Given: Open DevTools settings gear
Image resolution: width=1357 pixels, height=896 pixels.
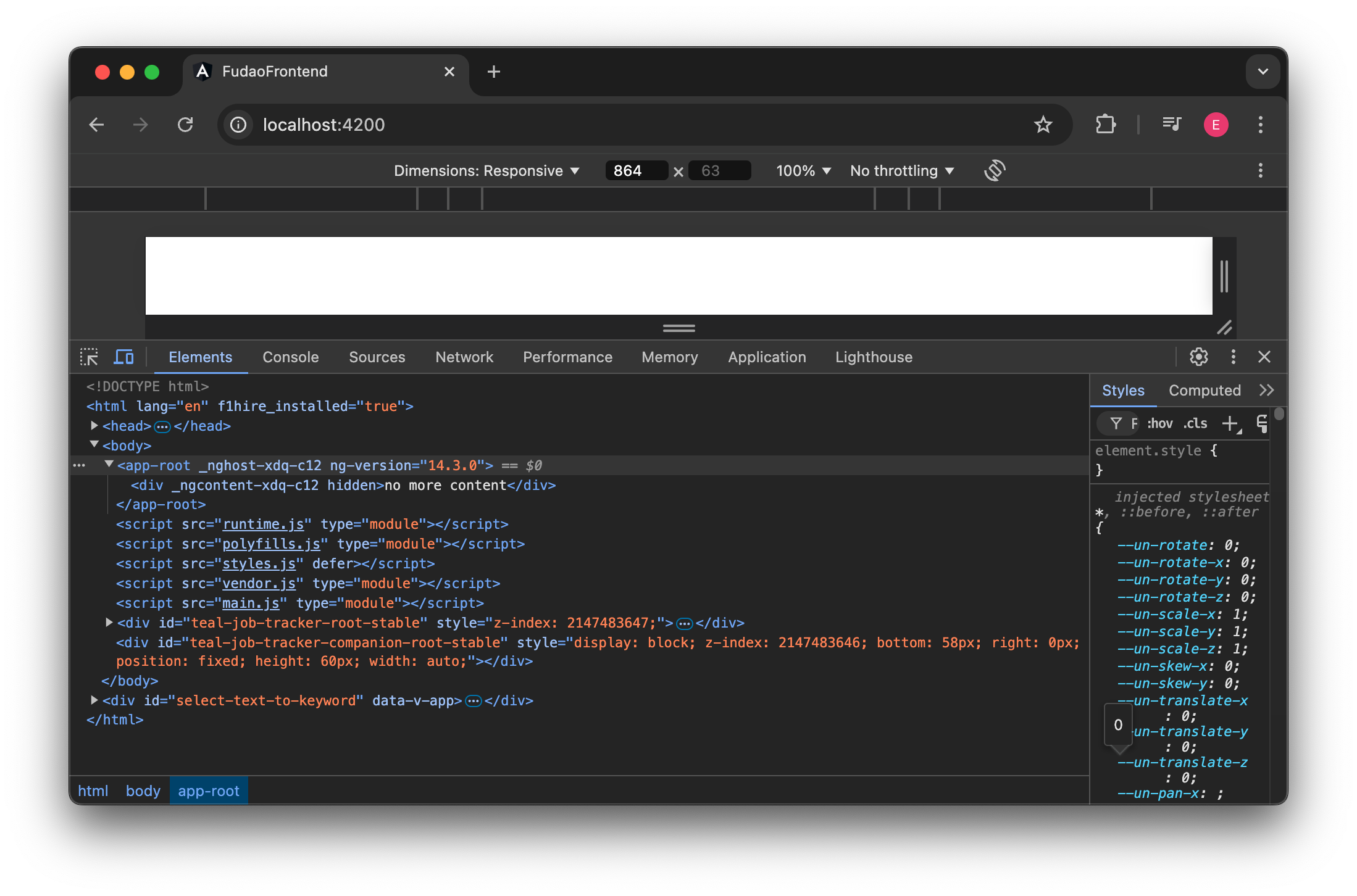Looking at the screenshot, I should pyautogui.click(x=1198, y=357).
